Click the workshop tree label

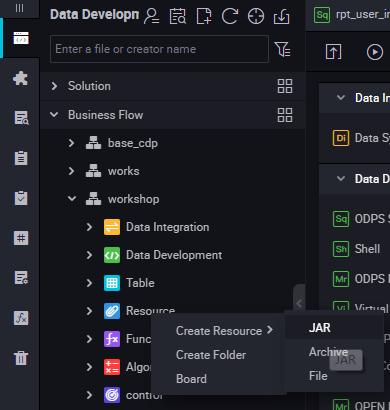134,199
